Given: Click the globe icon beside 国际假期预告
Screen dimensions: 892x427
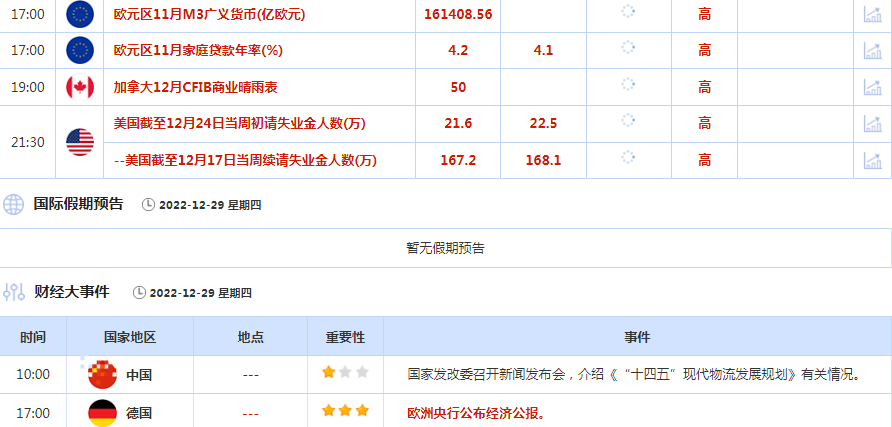Looking at the screenshot, I should tap(13, 204).
